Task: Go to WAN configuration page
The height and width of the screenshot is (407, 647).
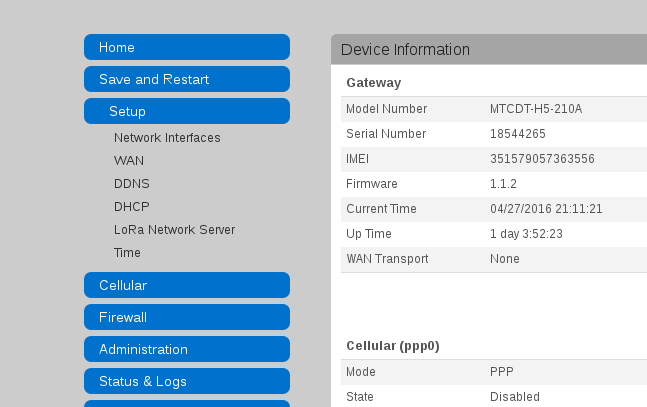Action: pos(129,161)
